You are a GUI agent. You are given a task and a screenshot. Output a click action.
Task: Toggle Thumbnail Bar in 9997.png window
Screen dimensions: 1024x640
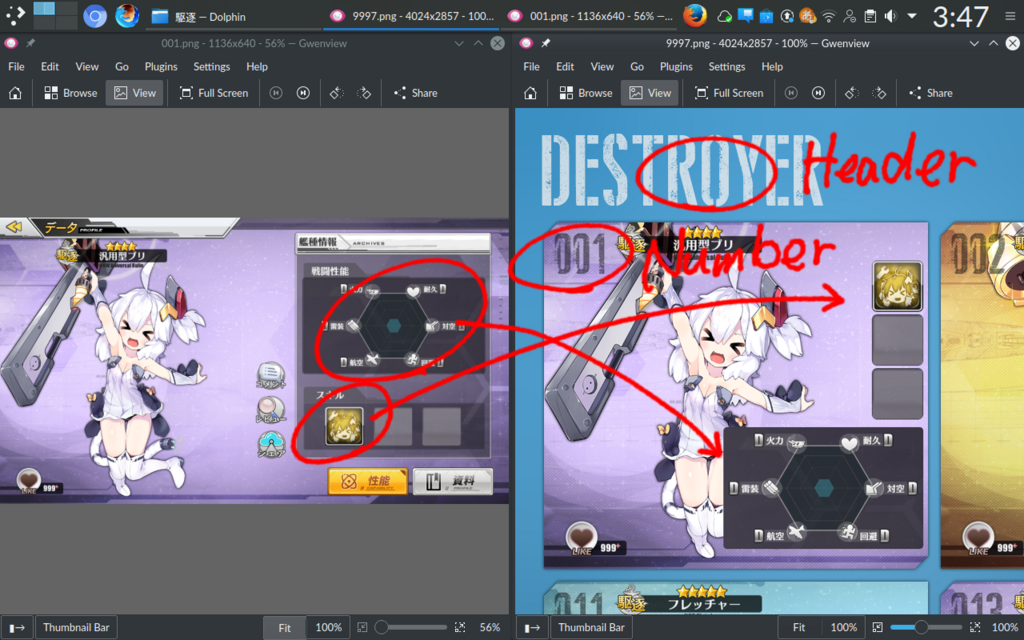tap(591, 628)
